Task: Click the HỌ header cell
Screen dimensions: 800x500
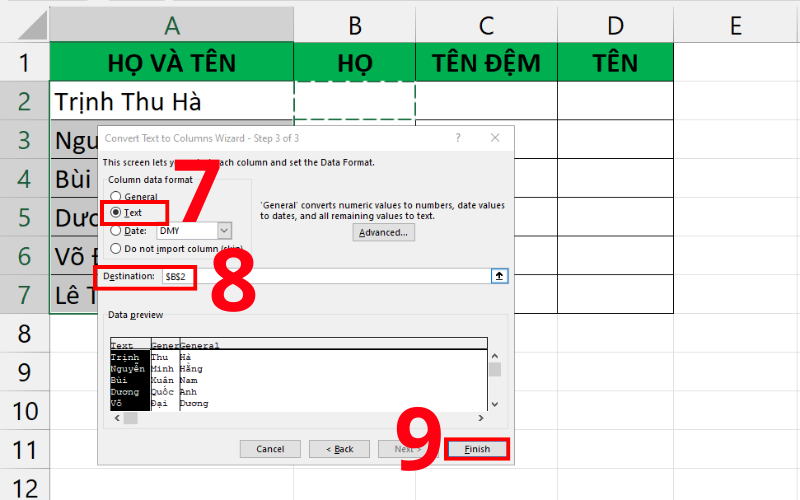Action: coord(355,62)
